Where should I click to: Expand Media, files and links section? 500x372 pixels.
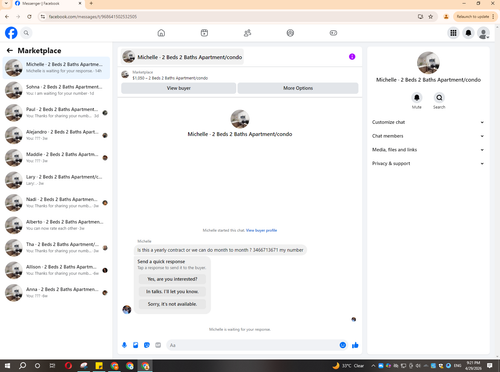pyautogui.click(x=428, y=150)
